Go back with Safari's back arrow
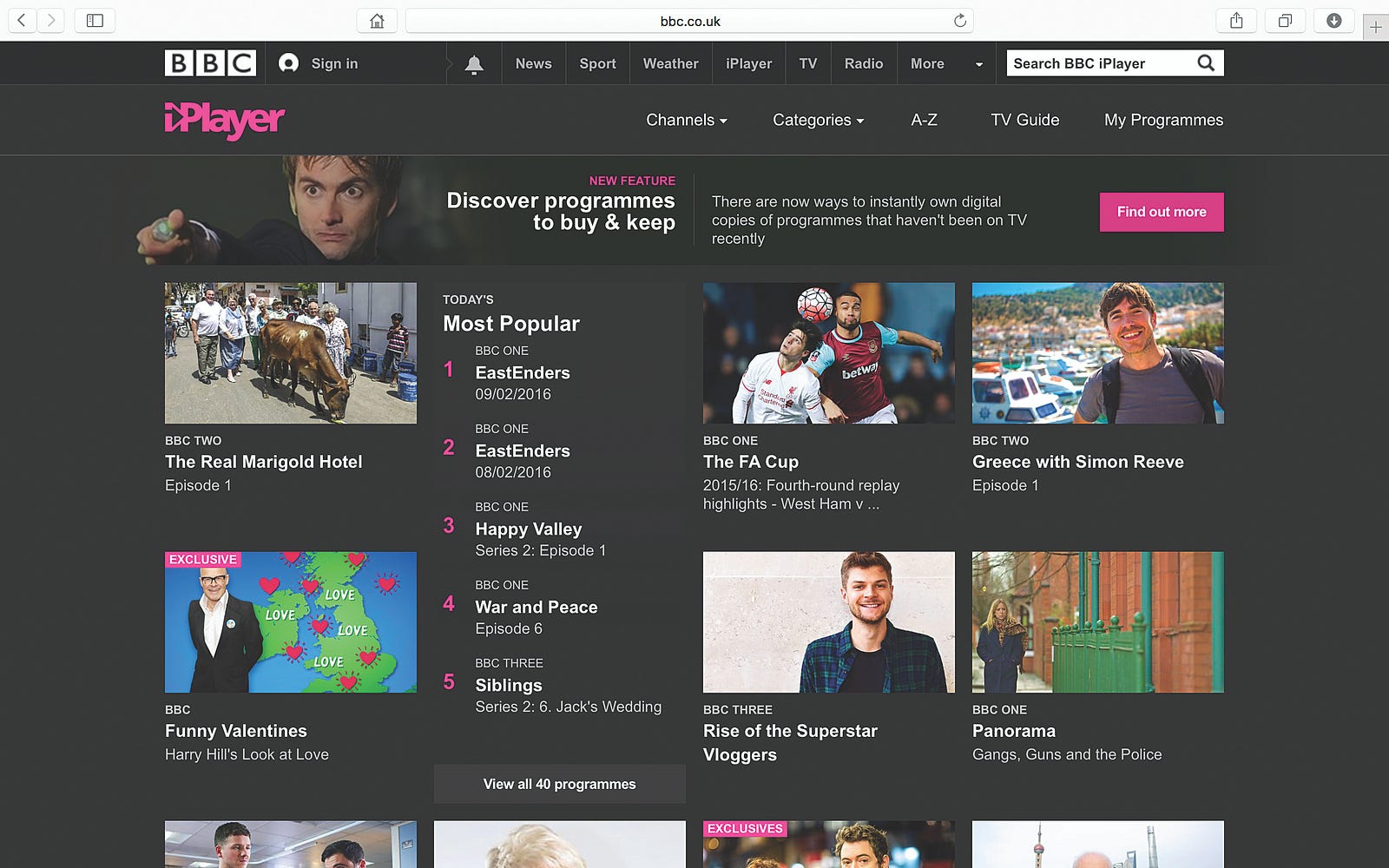The height and width of the screenshot is (868, 1389). point(22,20)
